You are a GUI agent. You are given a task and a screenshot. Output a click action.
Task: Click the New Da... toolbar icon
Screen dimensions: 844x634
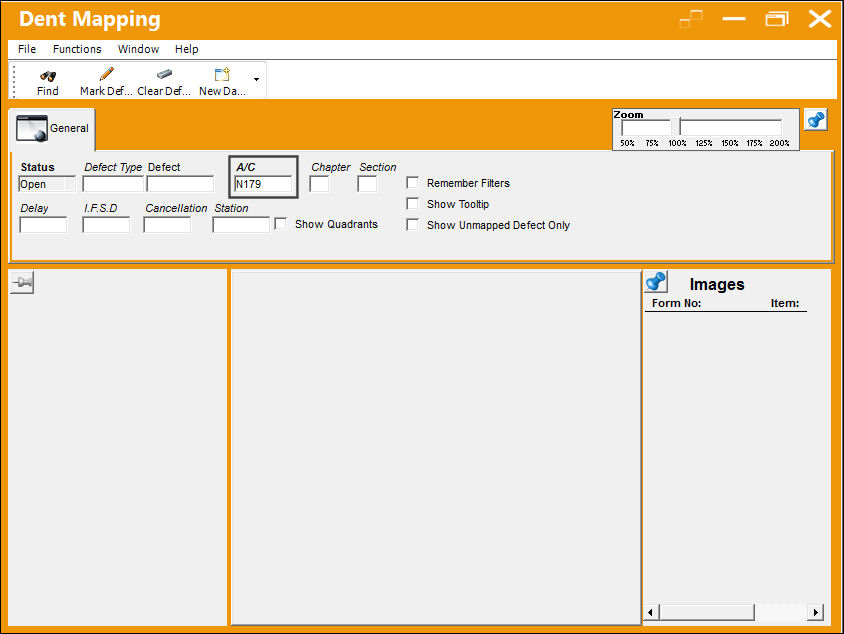click(x=222, y=74)
